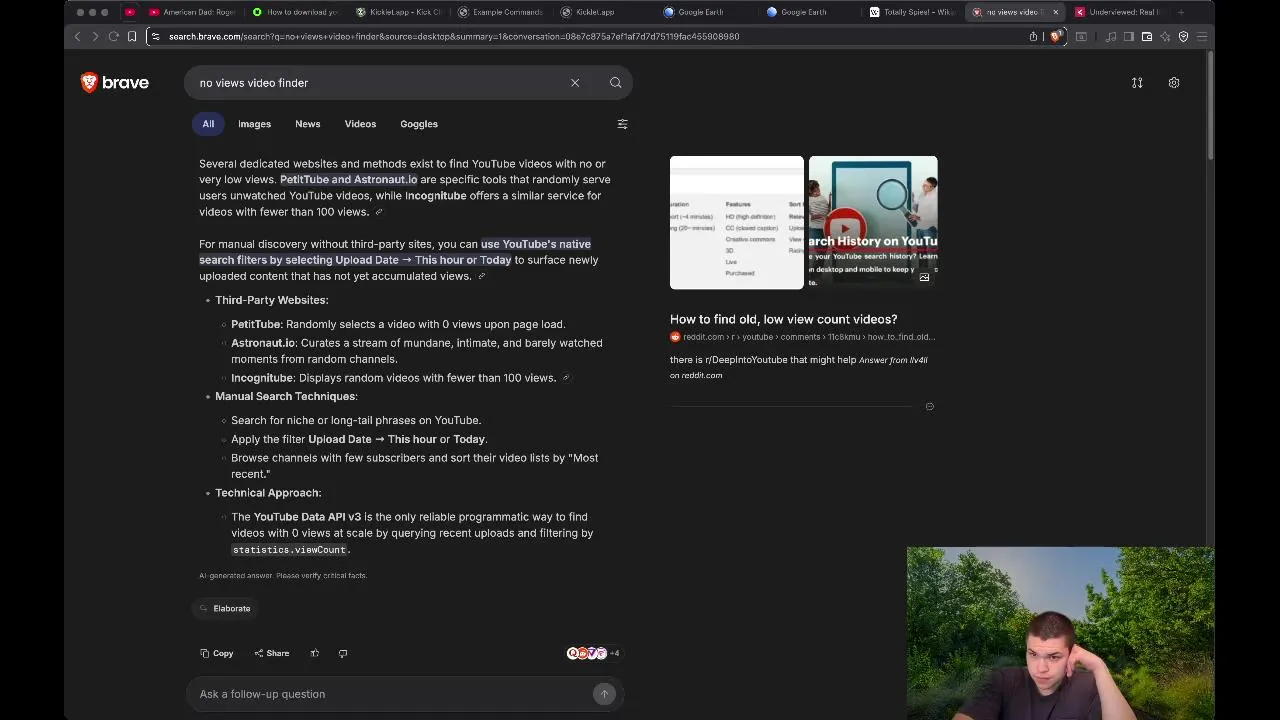Click the sort/rerank icon beside the gear

1137,83
